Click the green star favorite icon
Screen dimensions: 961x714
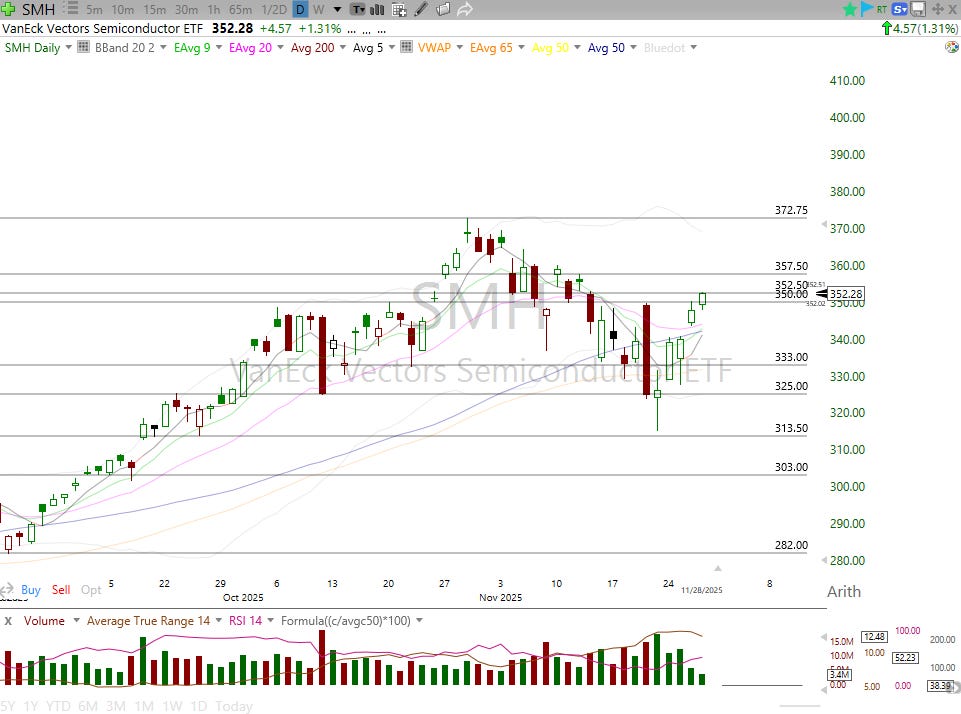(x=849, y=9)
